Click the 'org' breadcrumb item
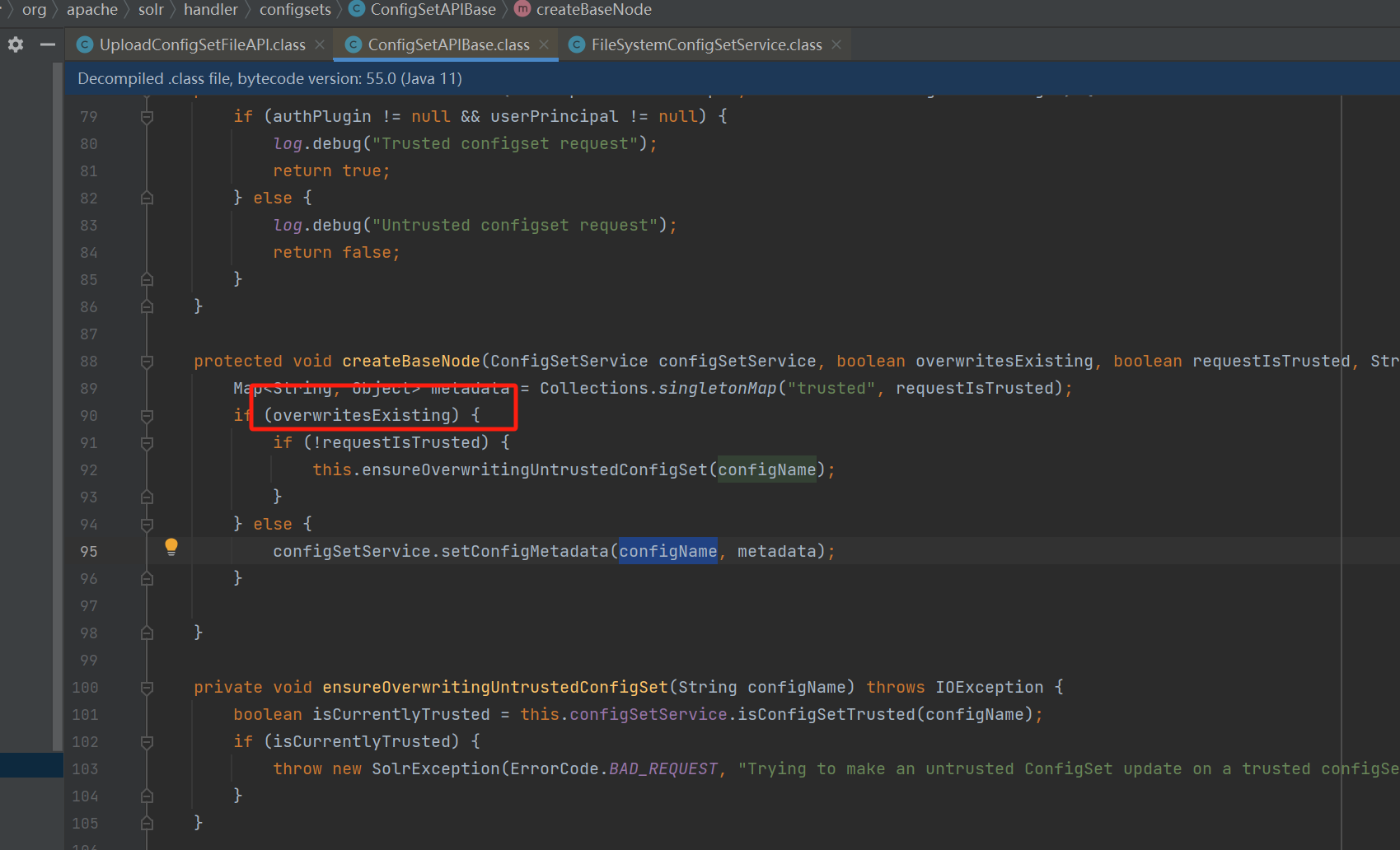The image size is (1400, 850). (35, 9)
